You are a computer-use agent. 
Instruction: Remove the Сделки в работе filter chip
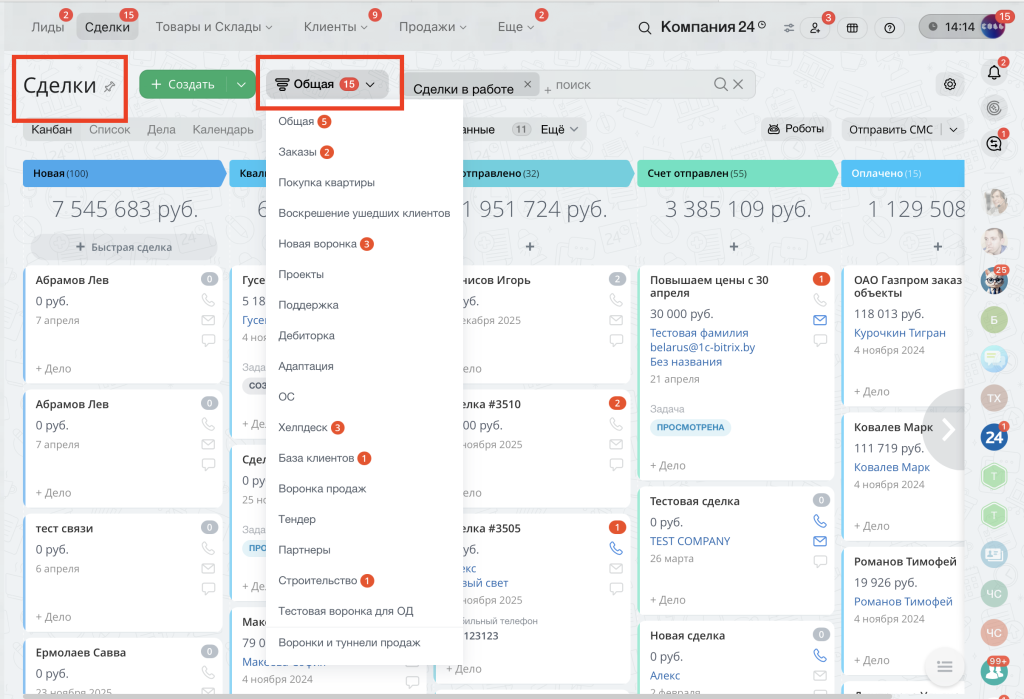[528, 84]
